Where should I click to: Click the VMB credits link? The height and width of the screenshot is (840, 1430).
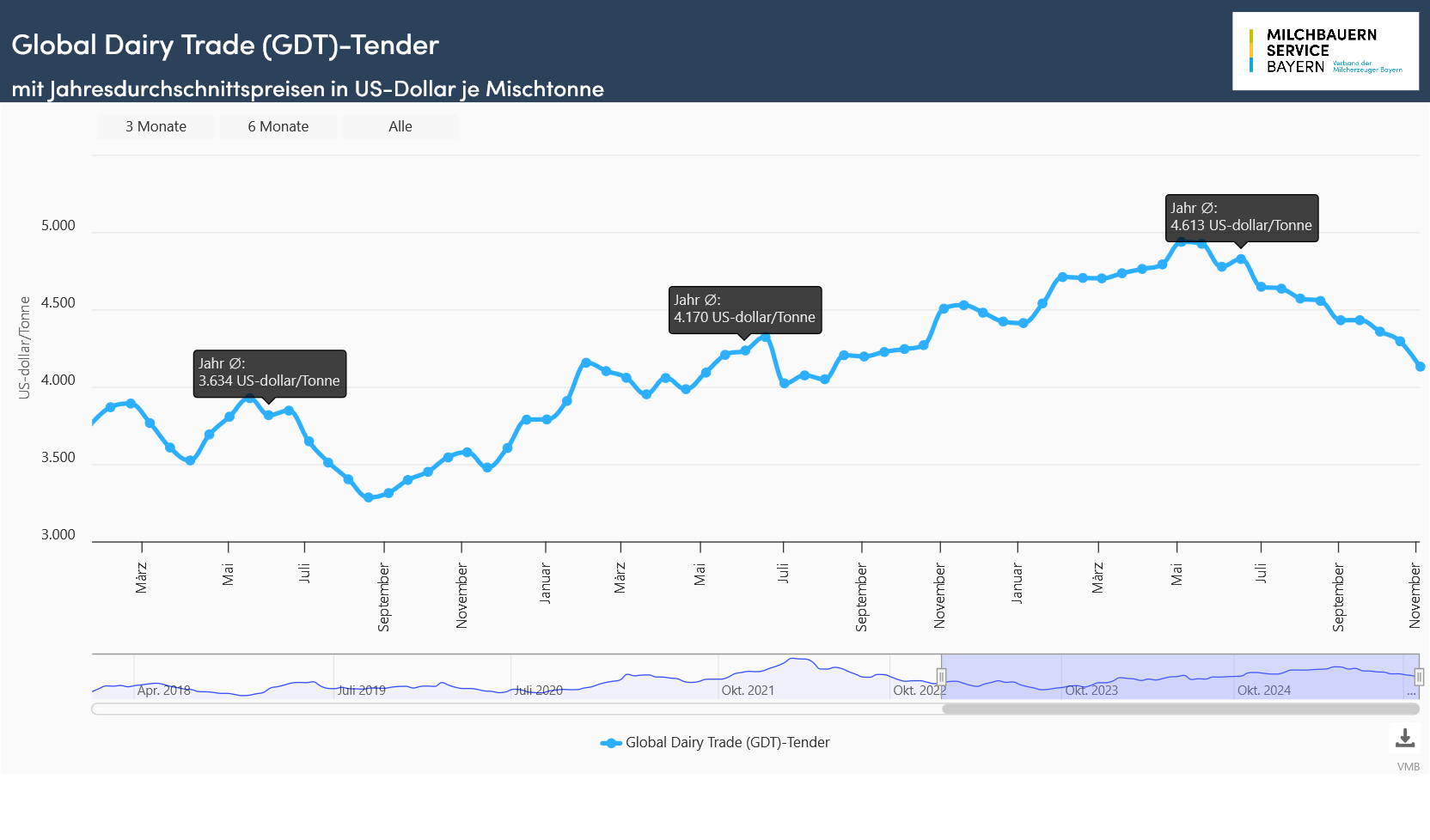[x=1408, y=767]
